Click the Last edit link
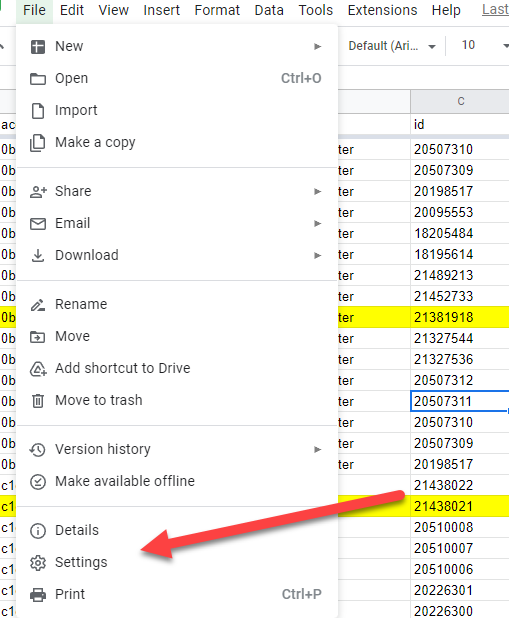The image size is (509, 618). [x=495, y=9]
